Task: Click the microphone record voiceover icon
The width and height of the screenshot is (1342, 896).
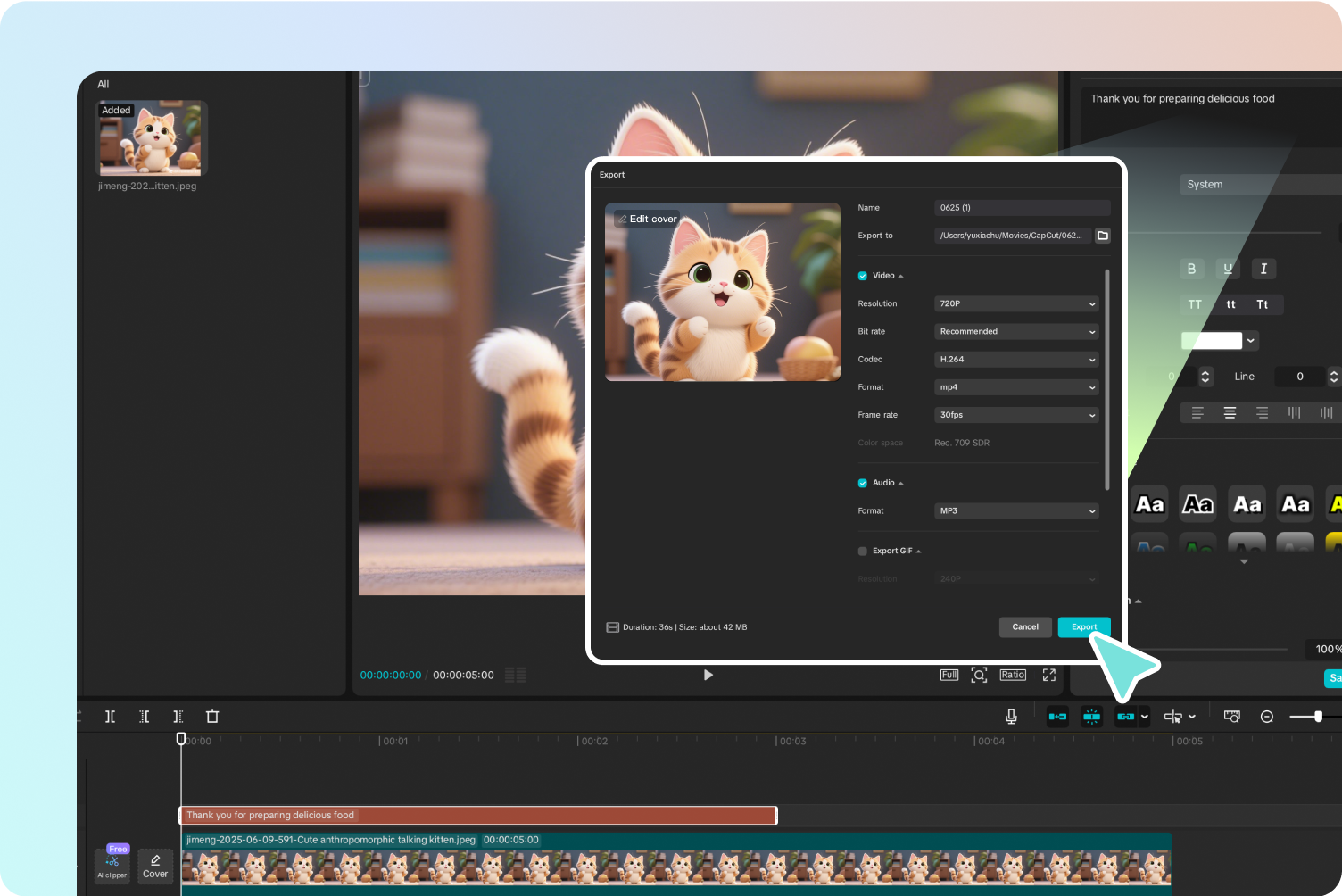Action: [x=1011, y=717]
